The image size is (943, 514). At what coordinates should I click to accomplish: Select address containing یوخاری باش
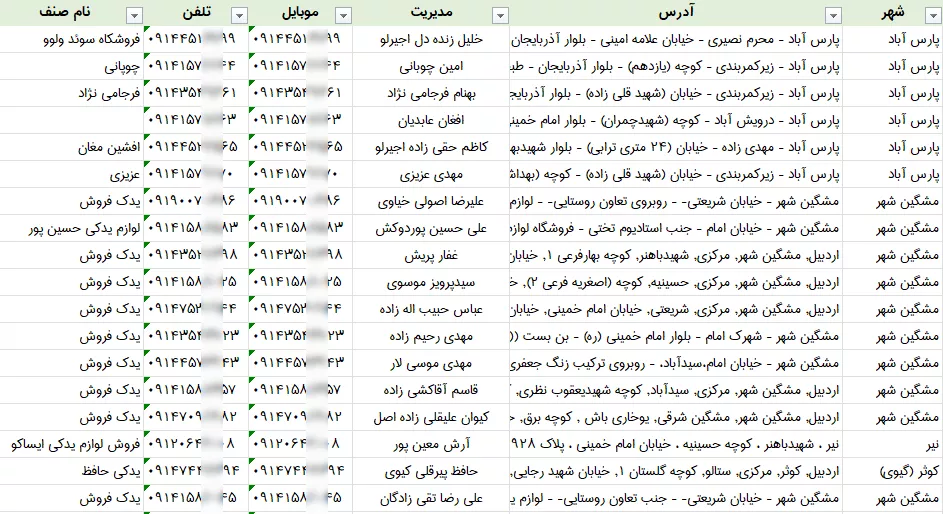pyautogui.click(x=676, y=418)
